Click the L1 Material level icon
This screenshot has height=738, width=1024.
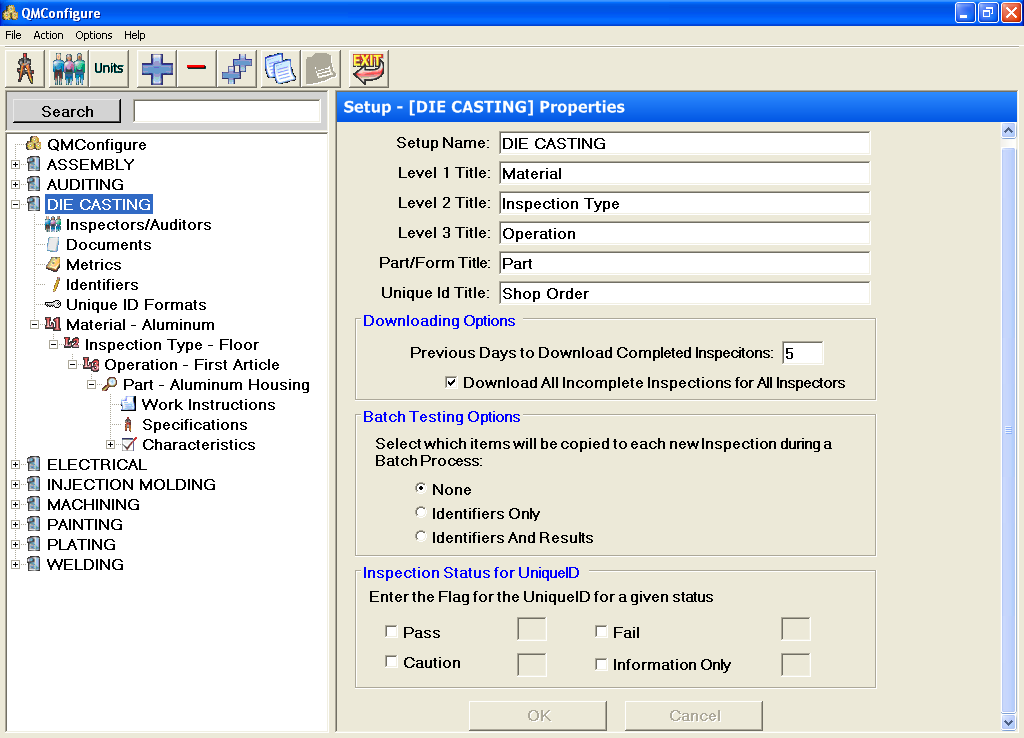coord(53,325)
